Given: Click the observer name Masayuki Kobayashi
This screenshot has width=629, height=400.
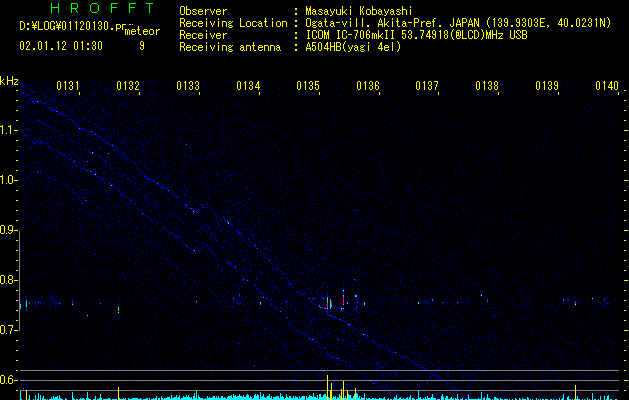Looking at the screenshot, I should 359,11.
